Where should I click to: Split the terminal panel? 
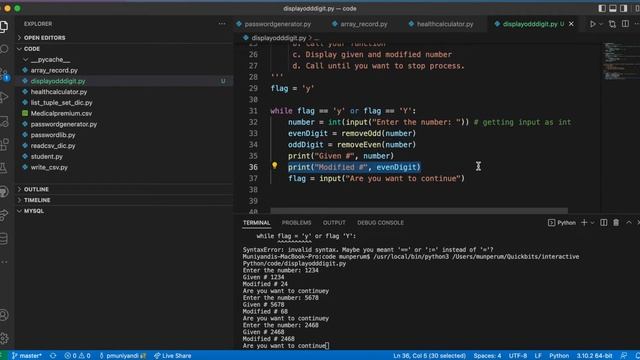coord(604,222)
